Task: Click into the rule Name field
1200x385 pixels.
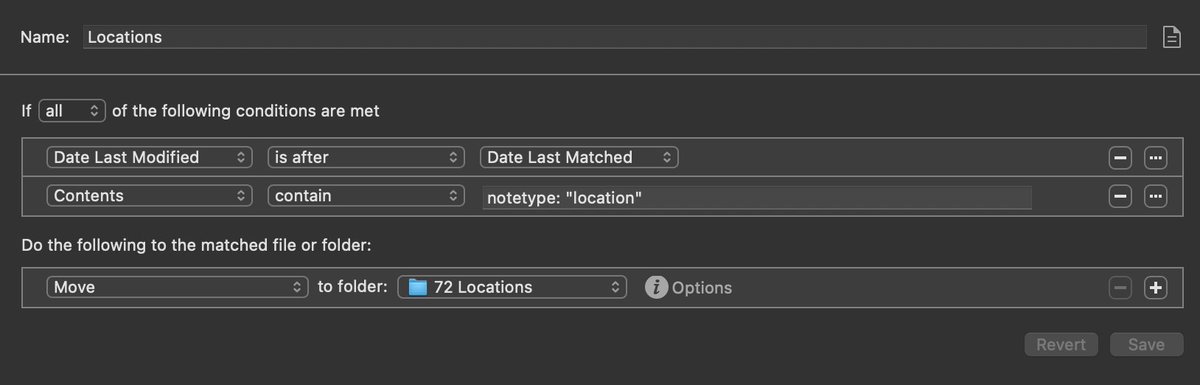Action: (x=614, y=37)
